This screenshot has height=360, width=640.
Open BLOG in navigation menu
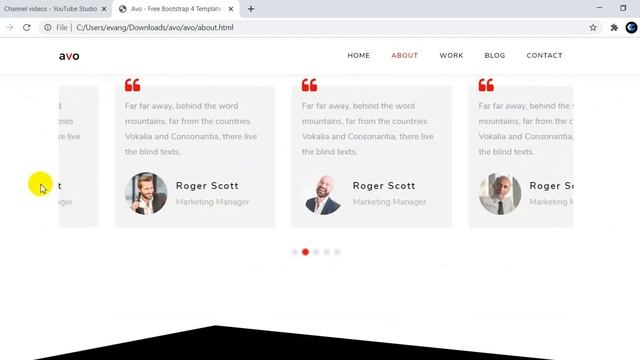(495, 56)
